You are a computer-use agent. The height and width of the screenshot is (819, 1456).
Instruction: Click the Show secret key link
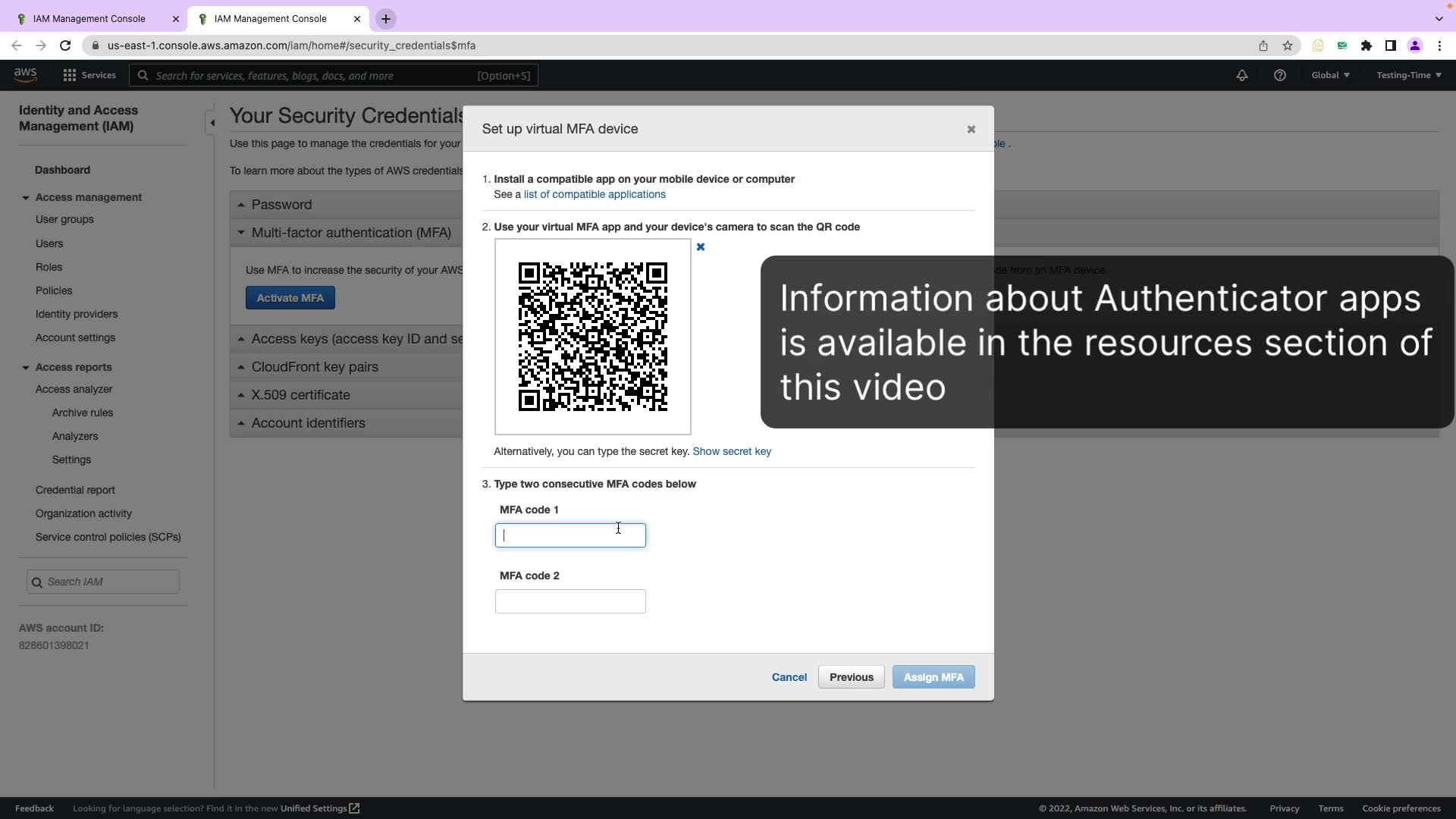731,451
